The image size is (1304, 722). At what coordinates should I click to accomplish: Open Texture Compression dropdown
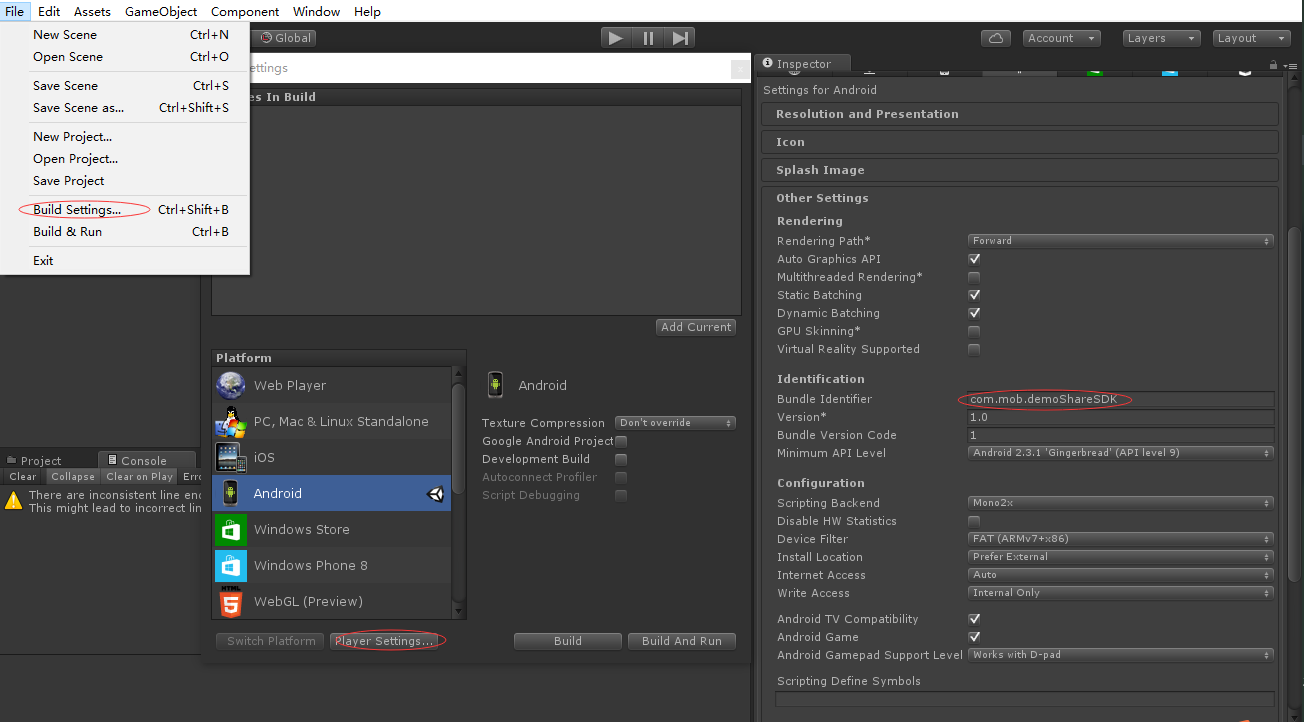click(x=675, y=423)
